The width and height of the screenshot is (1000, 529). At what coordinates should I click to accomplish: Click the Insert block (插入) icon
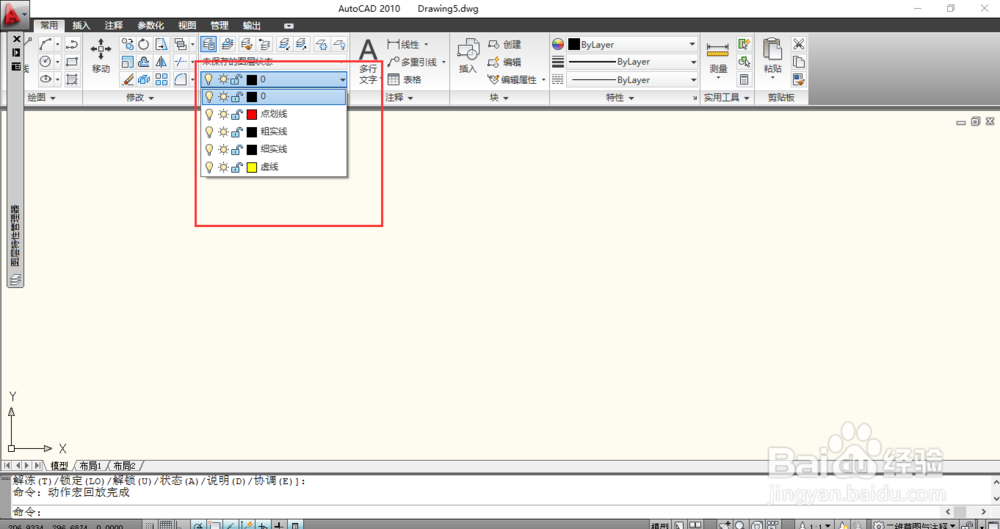(468, 56)
